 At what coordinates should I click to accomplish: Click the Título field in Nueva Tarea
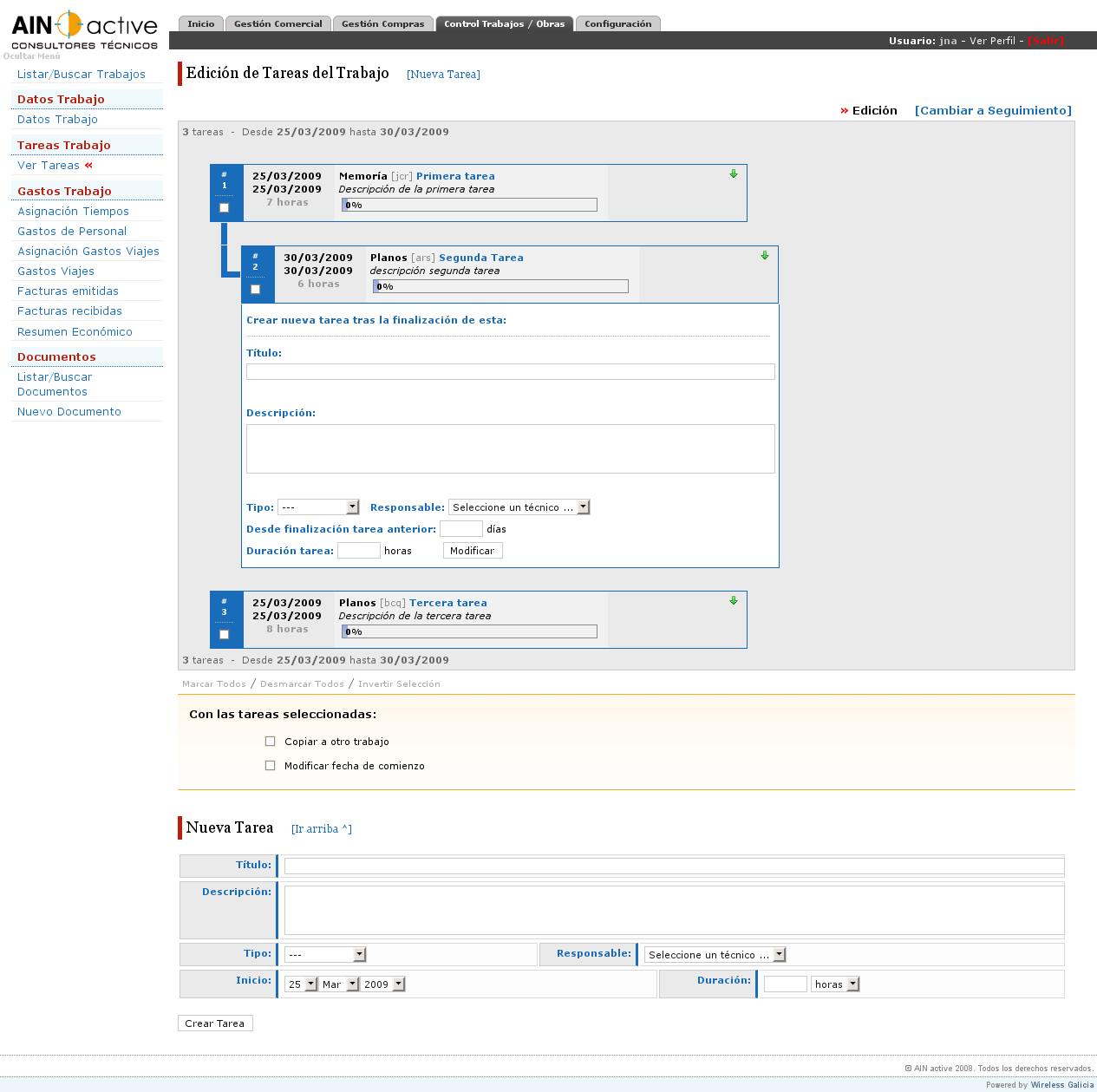tap(673, 866)
